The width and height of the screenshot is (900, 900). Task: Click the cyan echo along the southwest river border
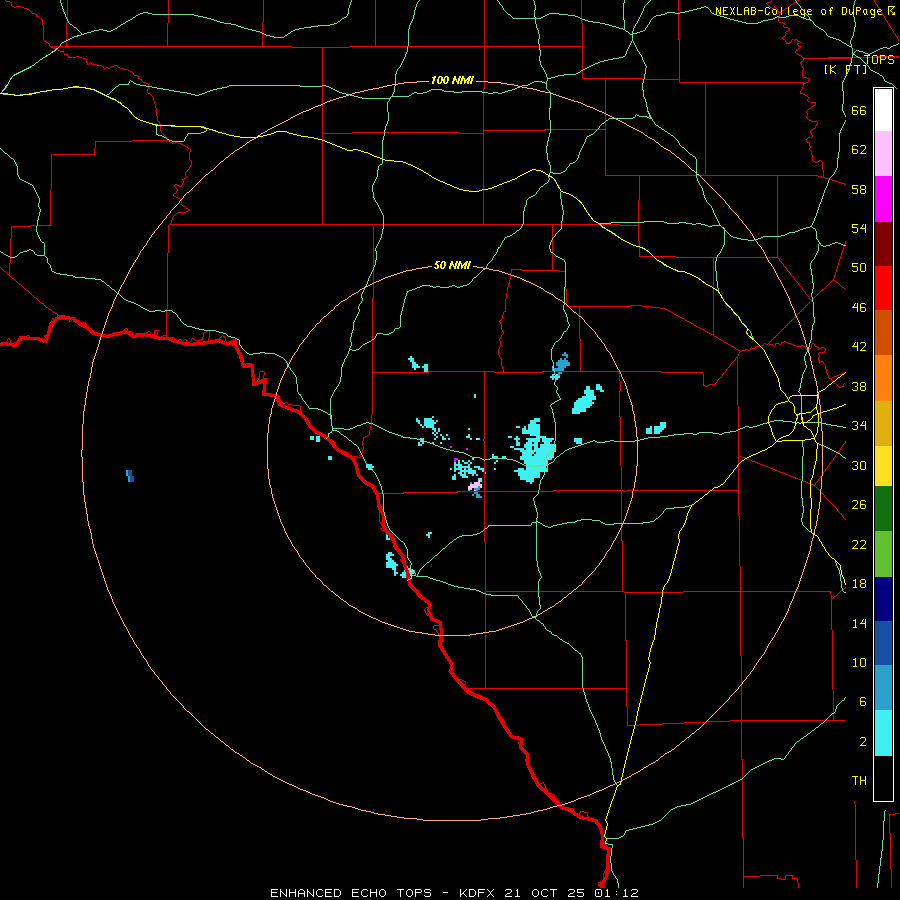(394, 564)
